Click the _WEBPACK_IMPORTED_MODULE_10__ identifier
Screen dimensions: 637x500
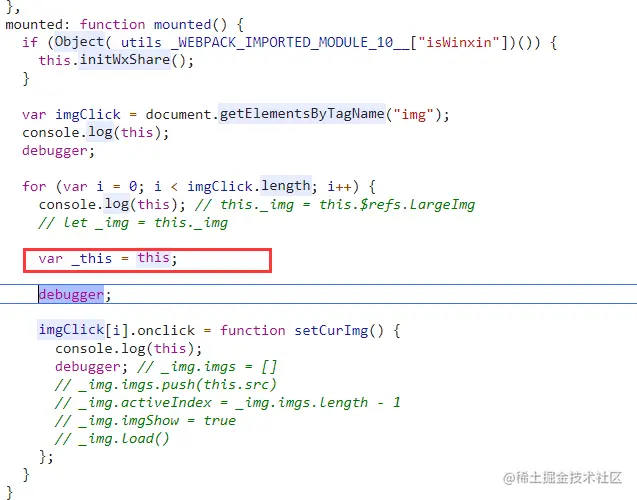click(x=290, y=42)
